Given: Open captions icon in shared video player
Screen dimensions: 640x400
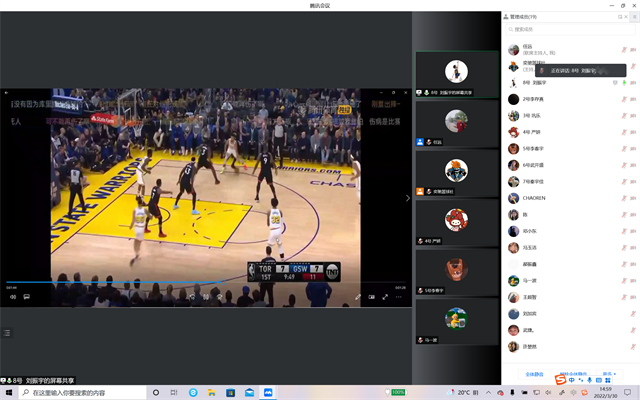Looking at the screenshot, I should point(27,297).
